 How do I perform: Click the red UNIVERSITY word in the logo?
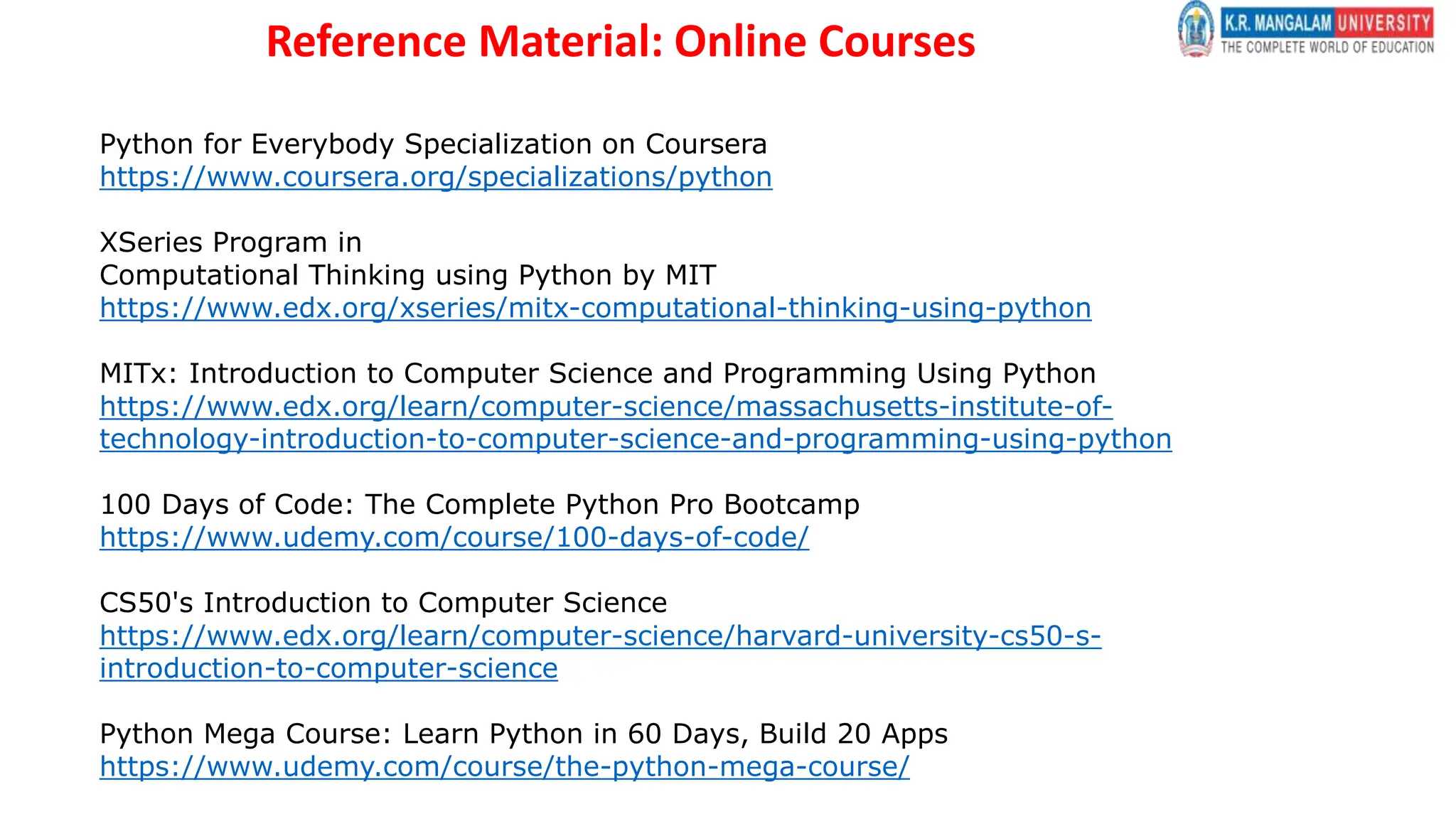(x=1383, y=23)
